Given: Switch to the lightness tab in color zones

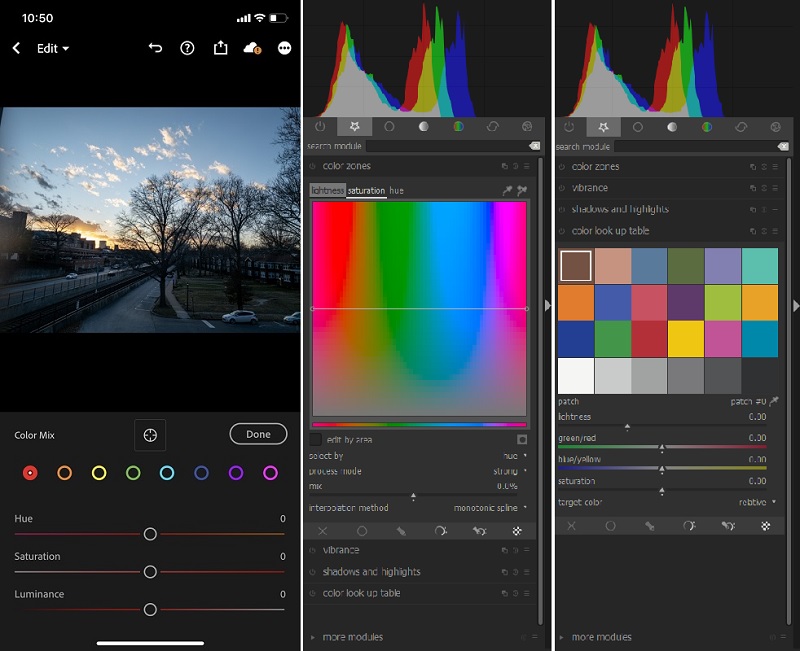Looking at the screenshot, I should (327, 191).
